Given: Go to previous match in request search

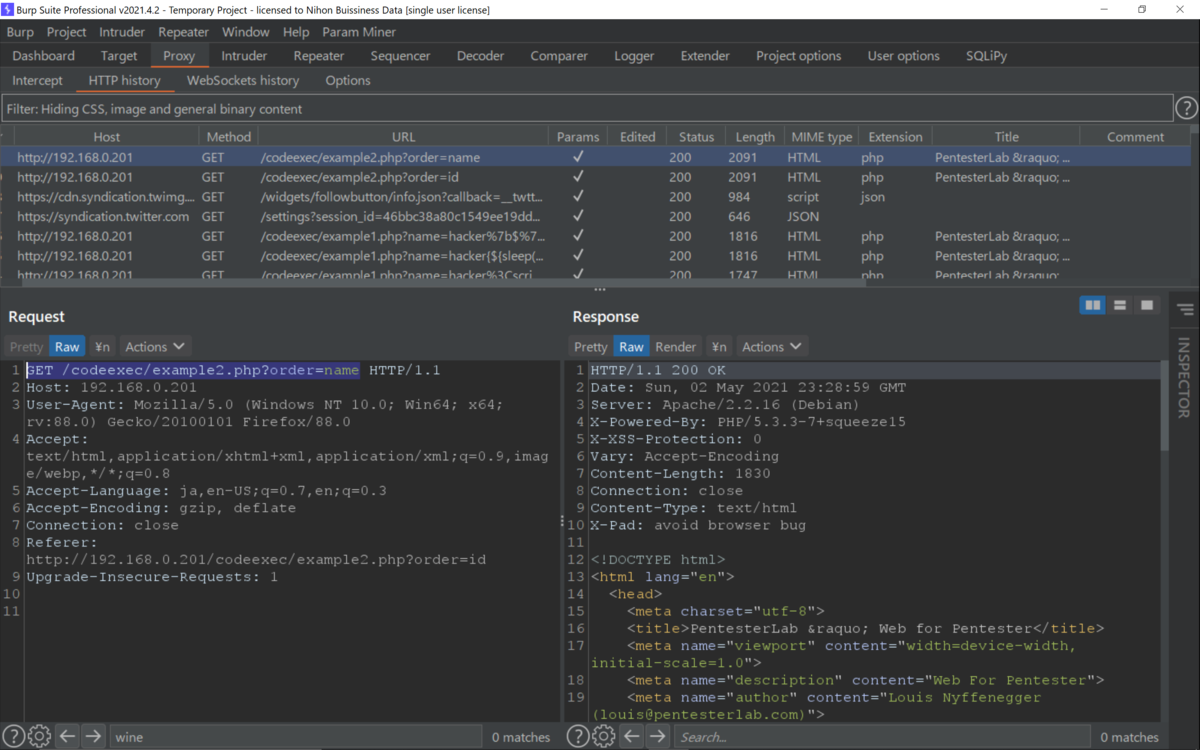Looking at the screenshot, I should [67, 737].
